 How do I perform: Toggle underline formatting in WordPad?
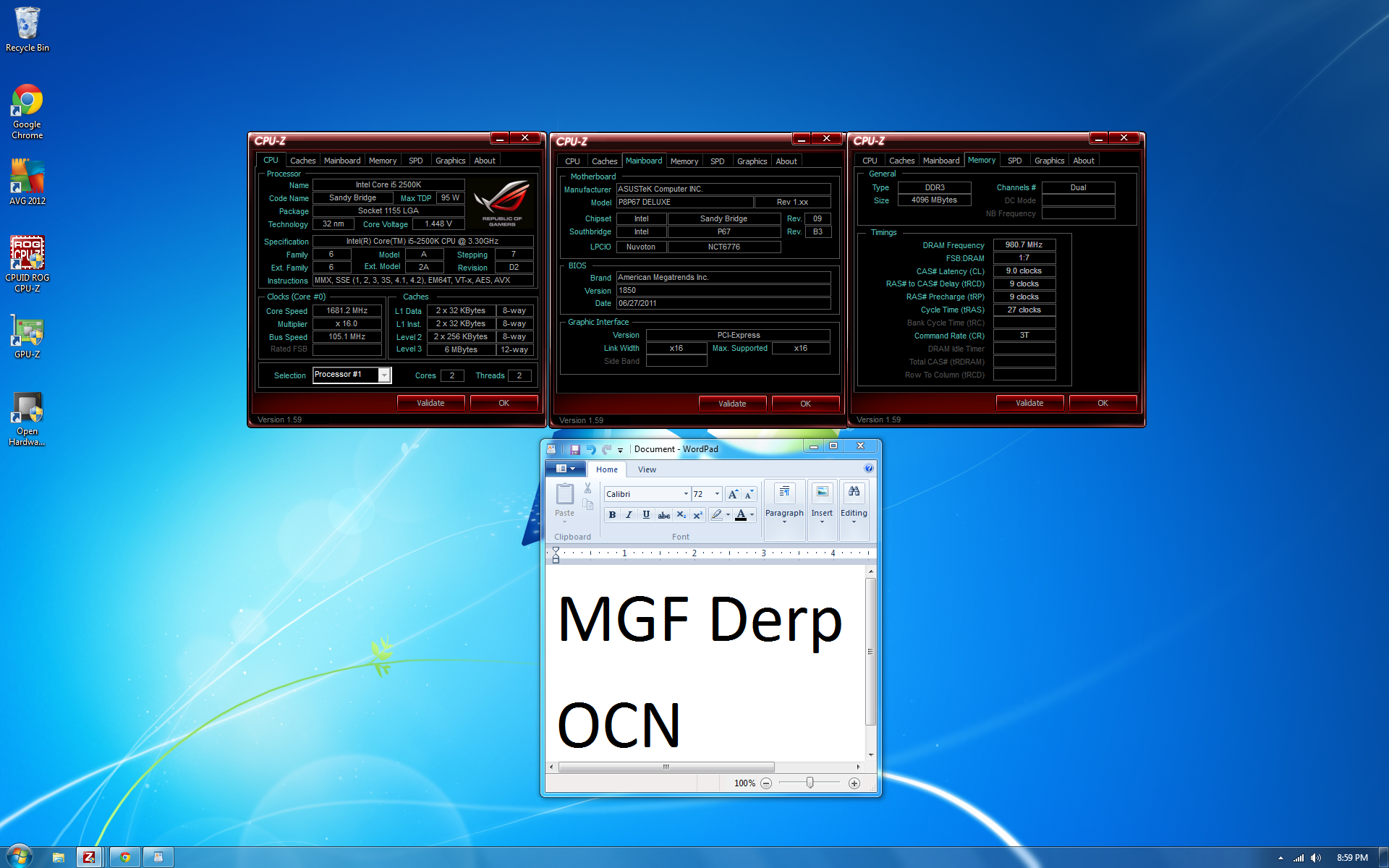(x=646, y=515)
